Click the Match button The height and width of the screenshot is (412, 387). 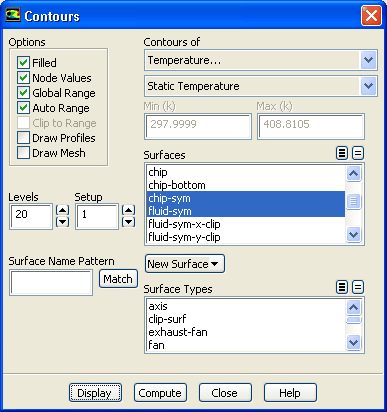pyautogui.click(x=118, y=279)
